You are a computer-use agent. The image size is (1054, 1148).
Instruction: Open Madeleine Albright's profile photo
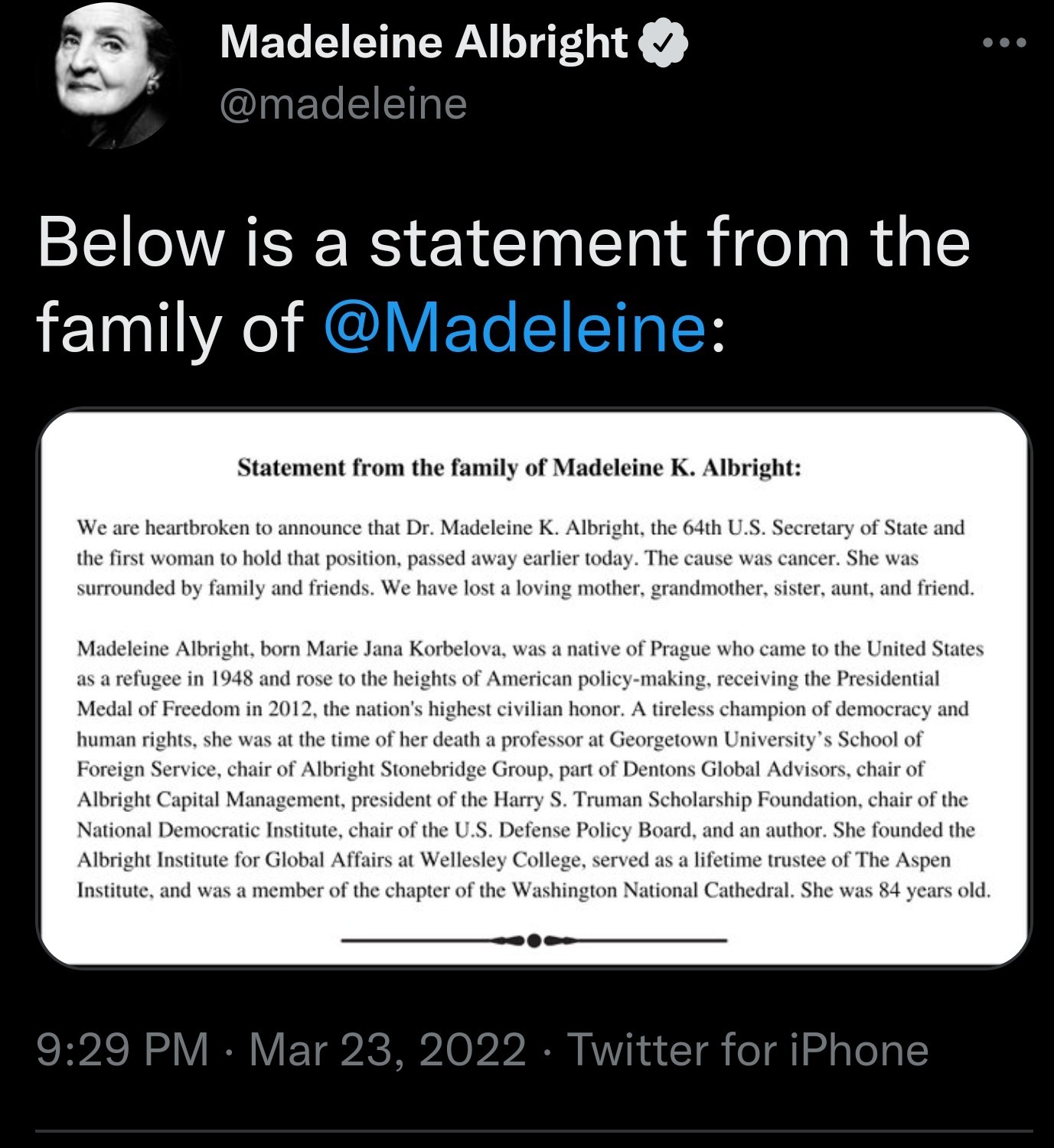[117, 75]
